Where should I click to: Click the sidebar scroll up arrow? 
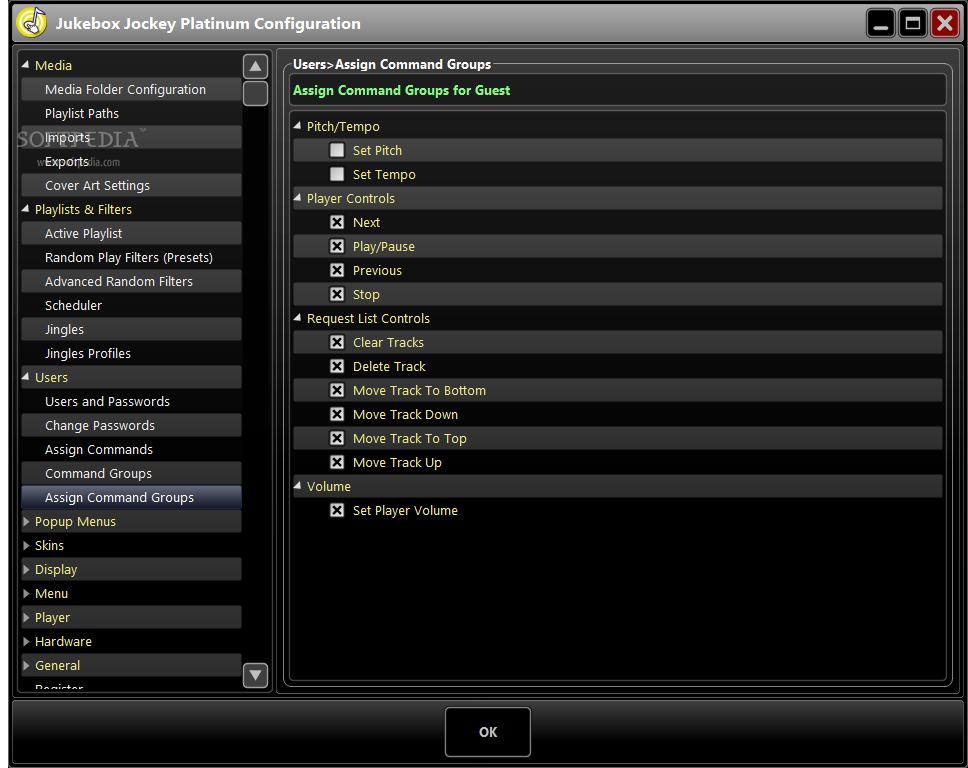(x=255, y=67)
